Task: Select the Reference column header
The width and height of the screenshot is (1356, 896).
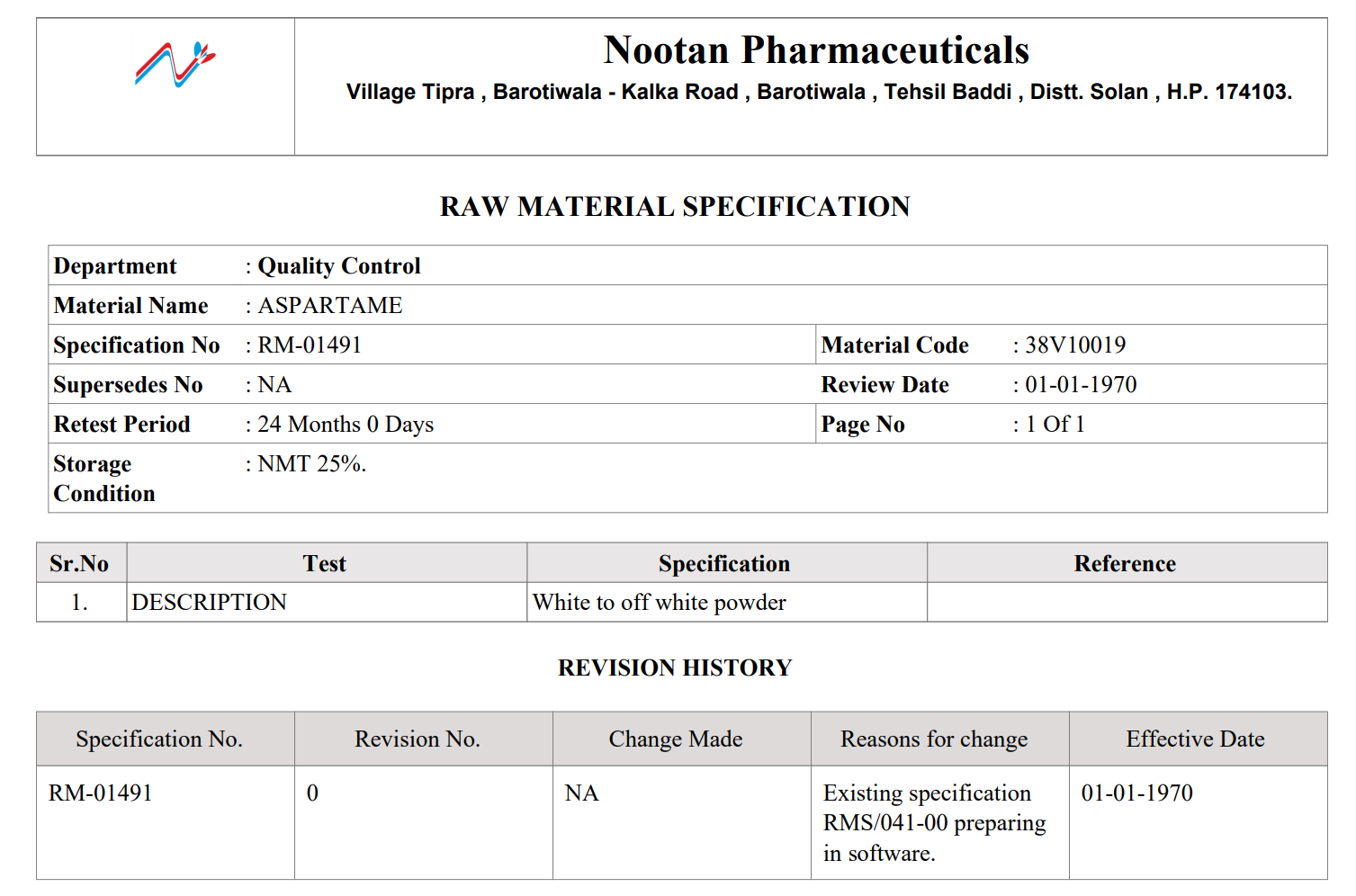Action: coord(1125,564)
